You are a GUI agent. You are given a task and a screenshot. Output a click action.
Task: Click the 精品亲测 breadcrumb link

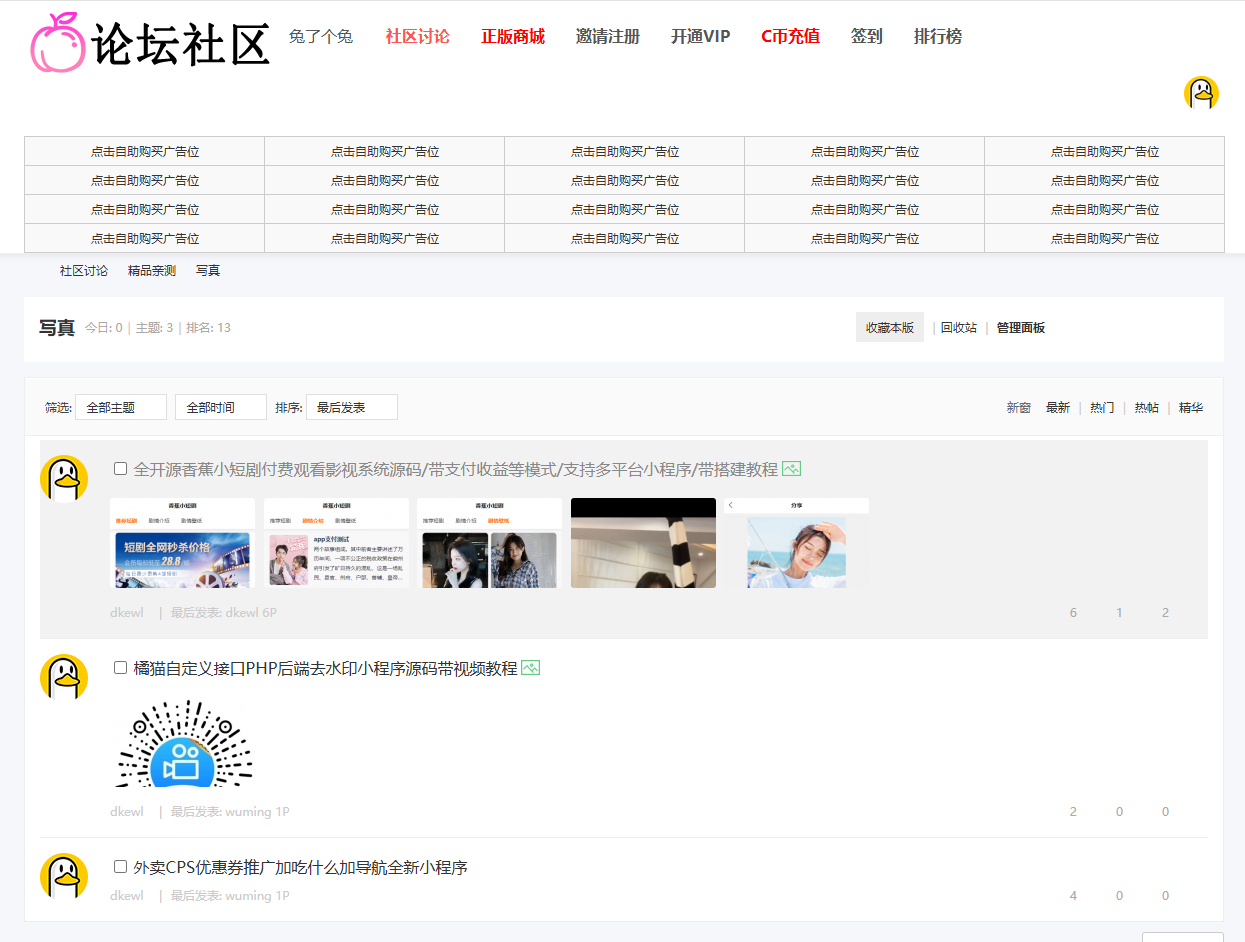[x=152, y=271]
